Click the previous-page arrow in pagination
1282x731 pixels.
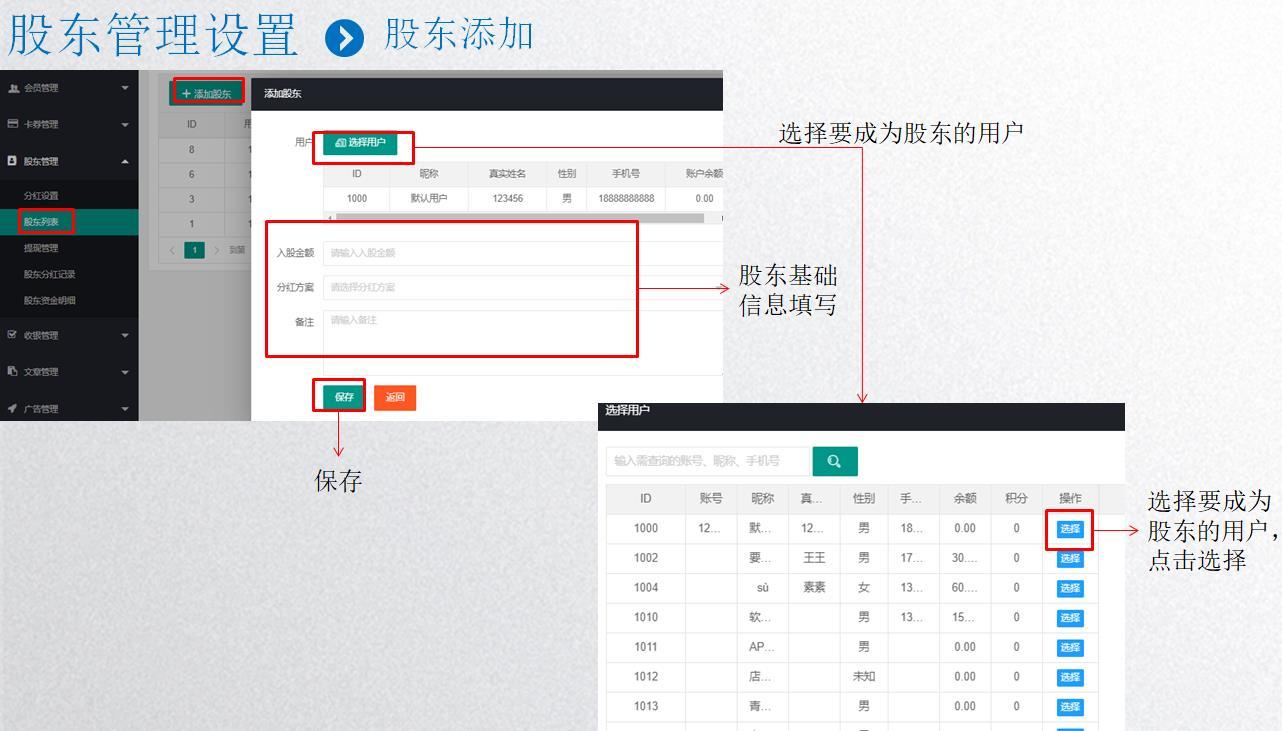[172, 250]
